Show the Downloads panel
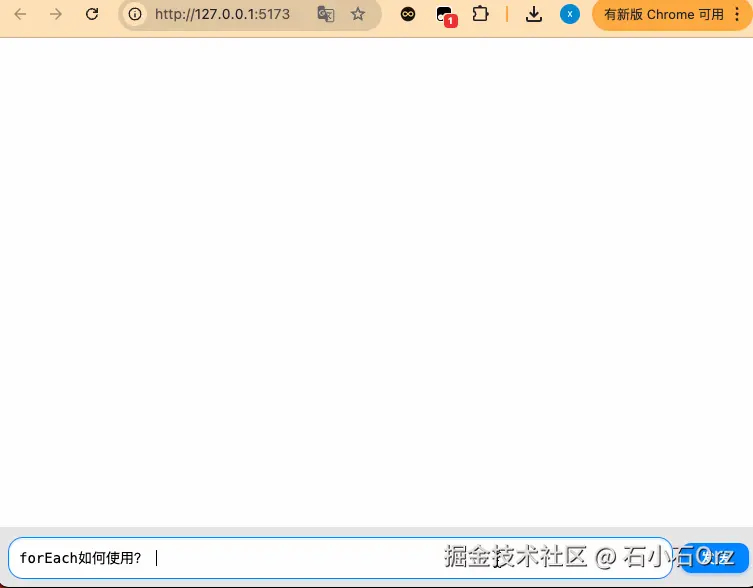This screenshot has height=588, width=753. pyautogui.click(x=534, y=14)
